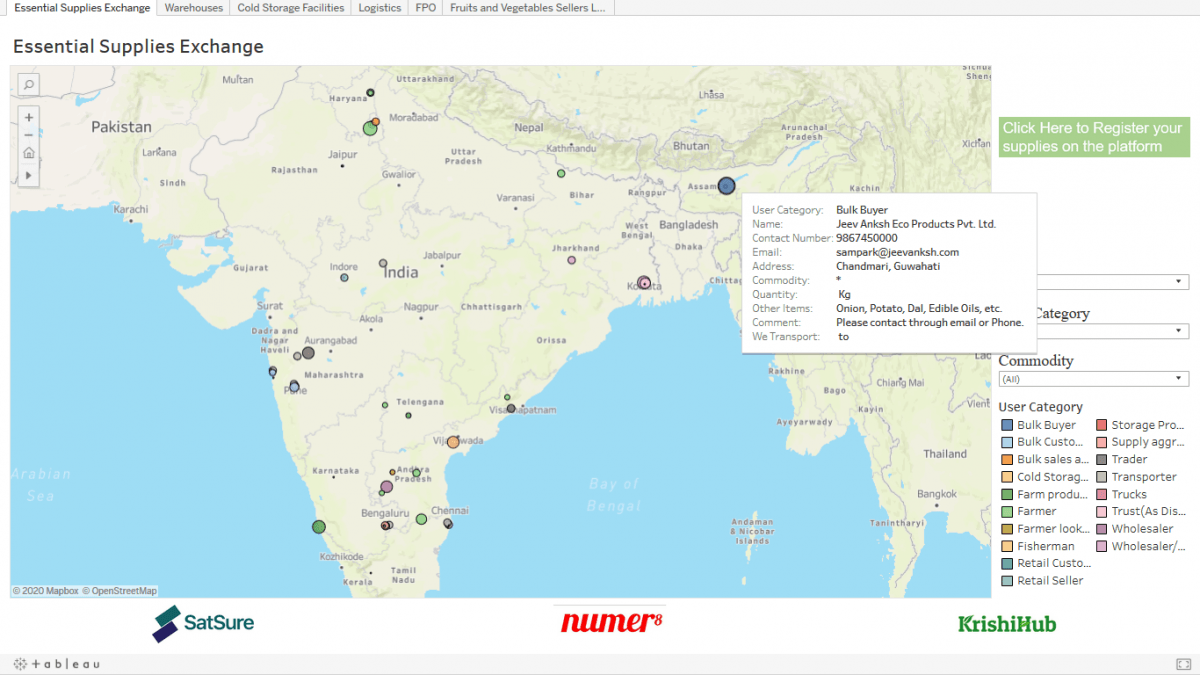
Task: Open the Commodity dropdown showing (All)
Action: (1093, 379)
